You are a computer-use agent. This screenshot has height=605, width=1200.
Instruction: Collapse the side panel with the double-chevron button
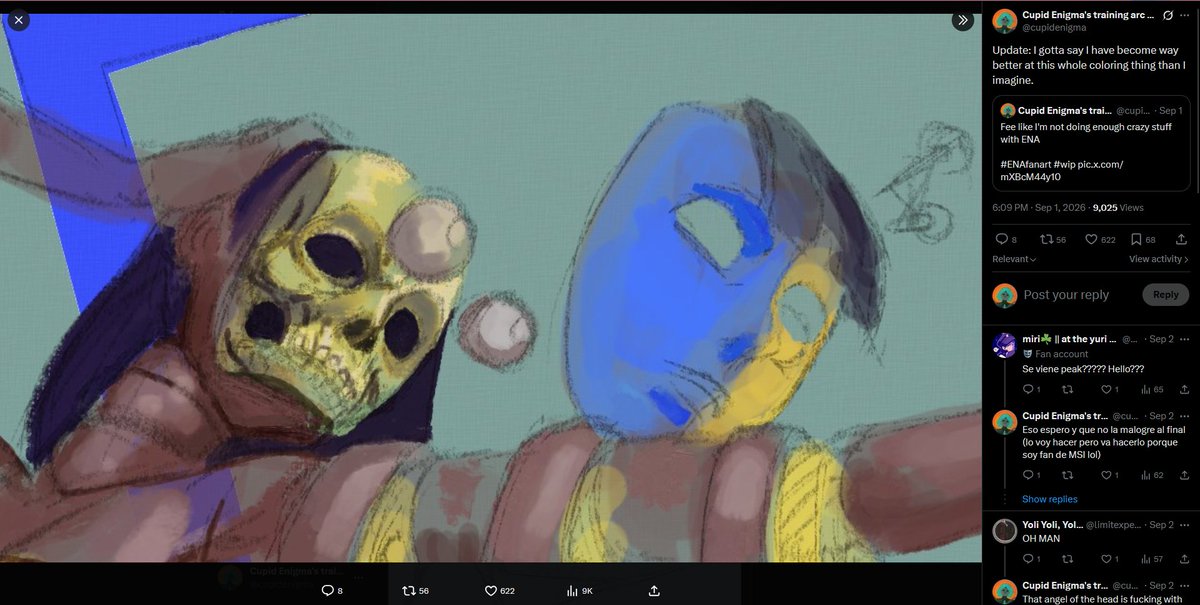962,19
